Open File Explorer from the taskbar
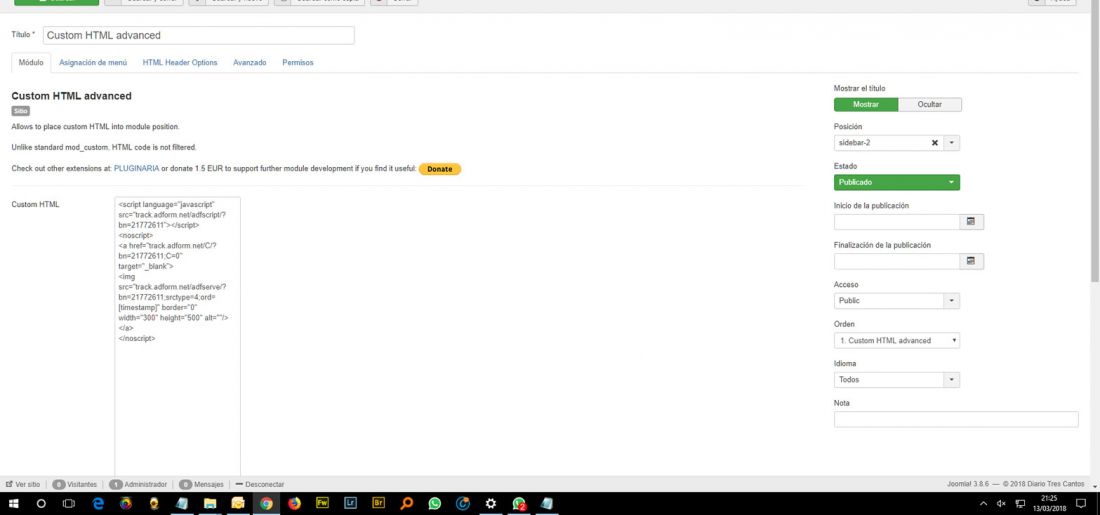This screenshot has height=515, width=1100. [210, 503]
